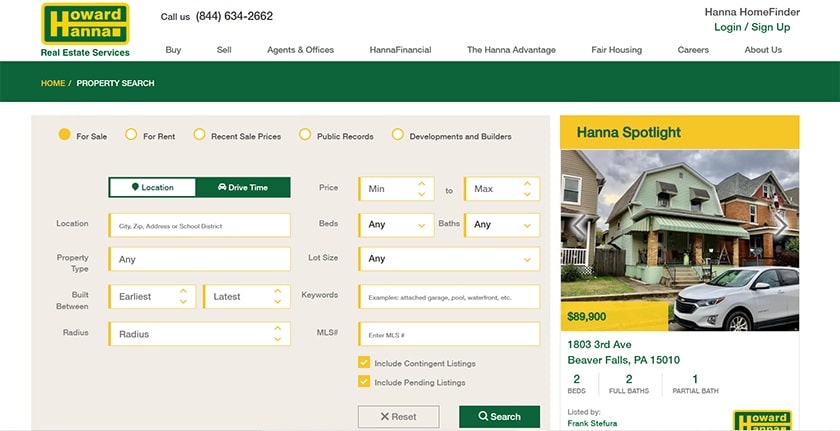
Task: Select the For Rent option
Action: (x=131, y=134)
